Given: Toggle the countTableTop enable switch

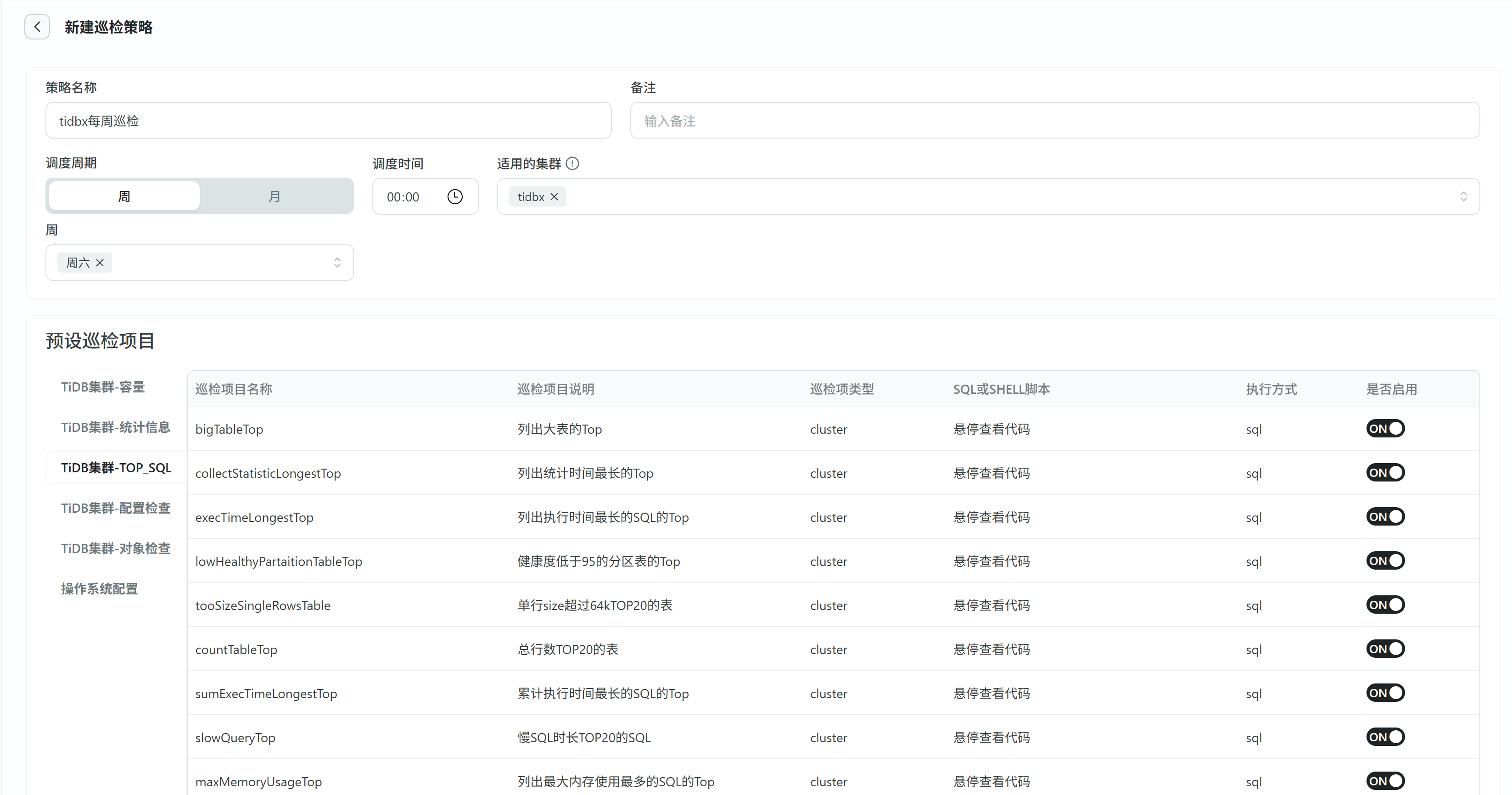Looking at the screenshot, I should pyautogui.click(x=1385, y=649).
